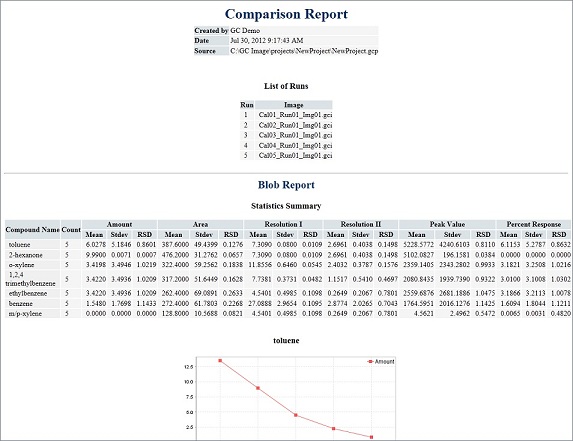Click toluene in the compound name column
The image size is (573, 441).
coord(19,245)
